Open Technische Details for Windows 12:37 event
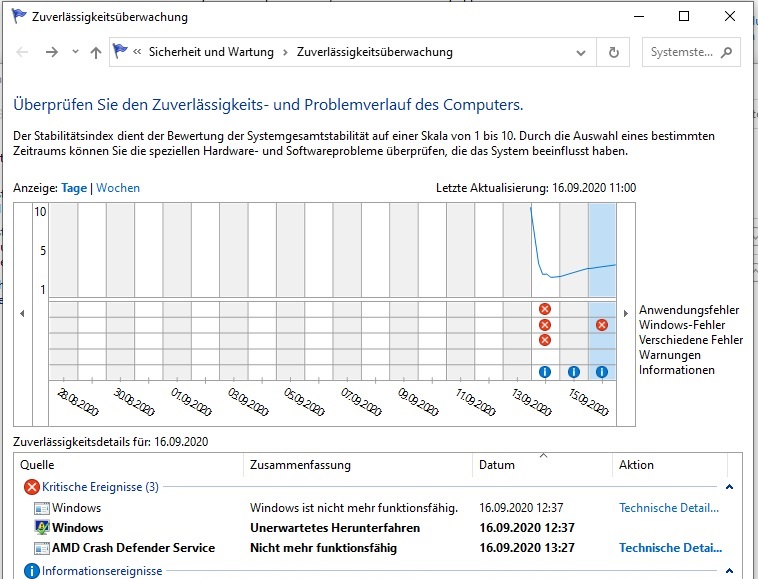Viewport: 758px width, 579px height. tap(669, 508)
